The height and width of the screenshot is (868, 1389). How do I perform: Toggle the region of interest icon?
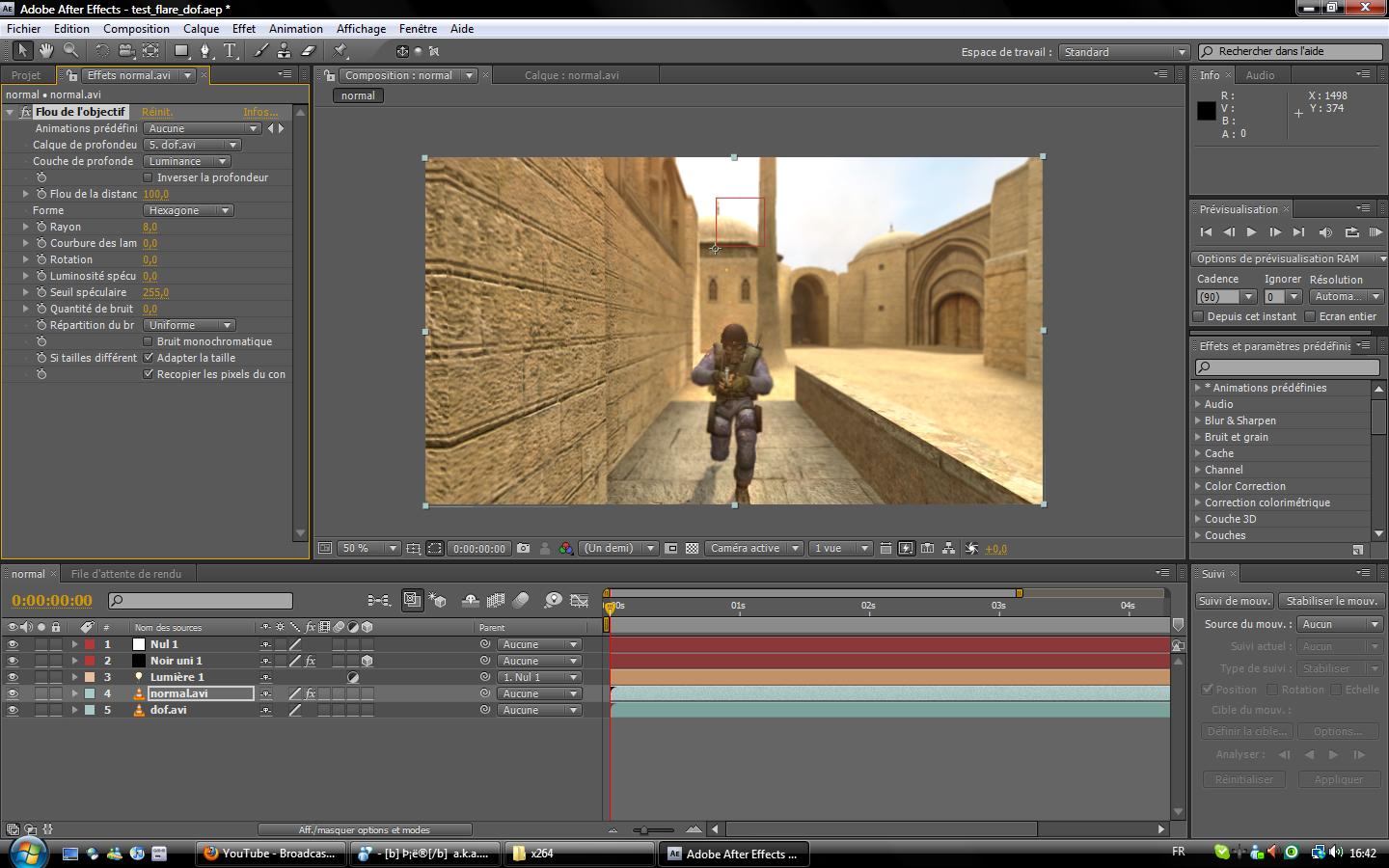tap(671, 548)
